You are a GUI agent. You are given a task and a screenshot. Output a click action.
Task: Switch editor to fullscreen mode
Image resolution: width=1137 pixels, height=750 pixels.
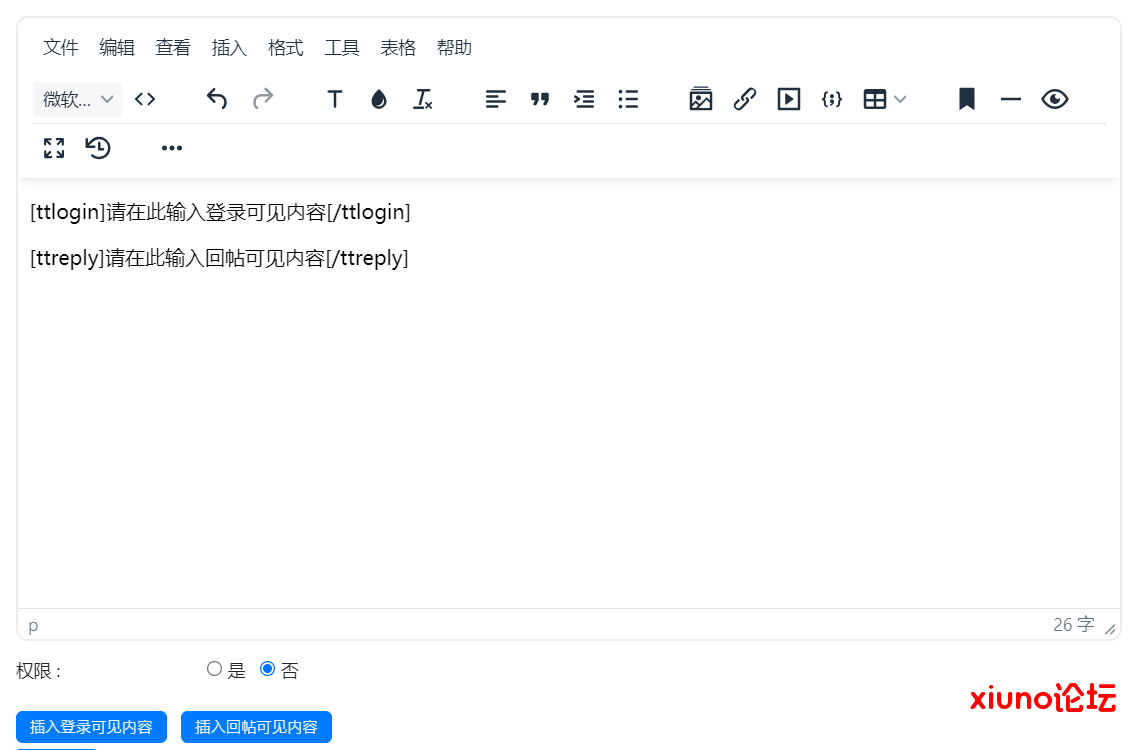click(x=54, y=148)
